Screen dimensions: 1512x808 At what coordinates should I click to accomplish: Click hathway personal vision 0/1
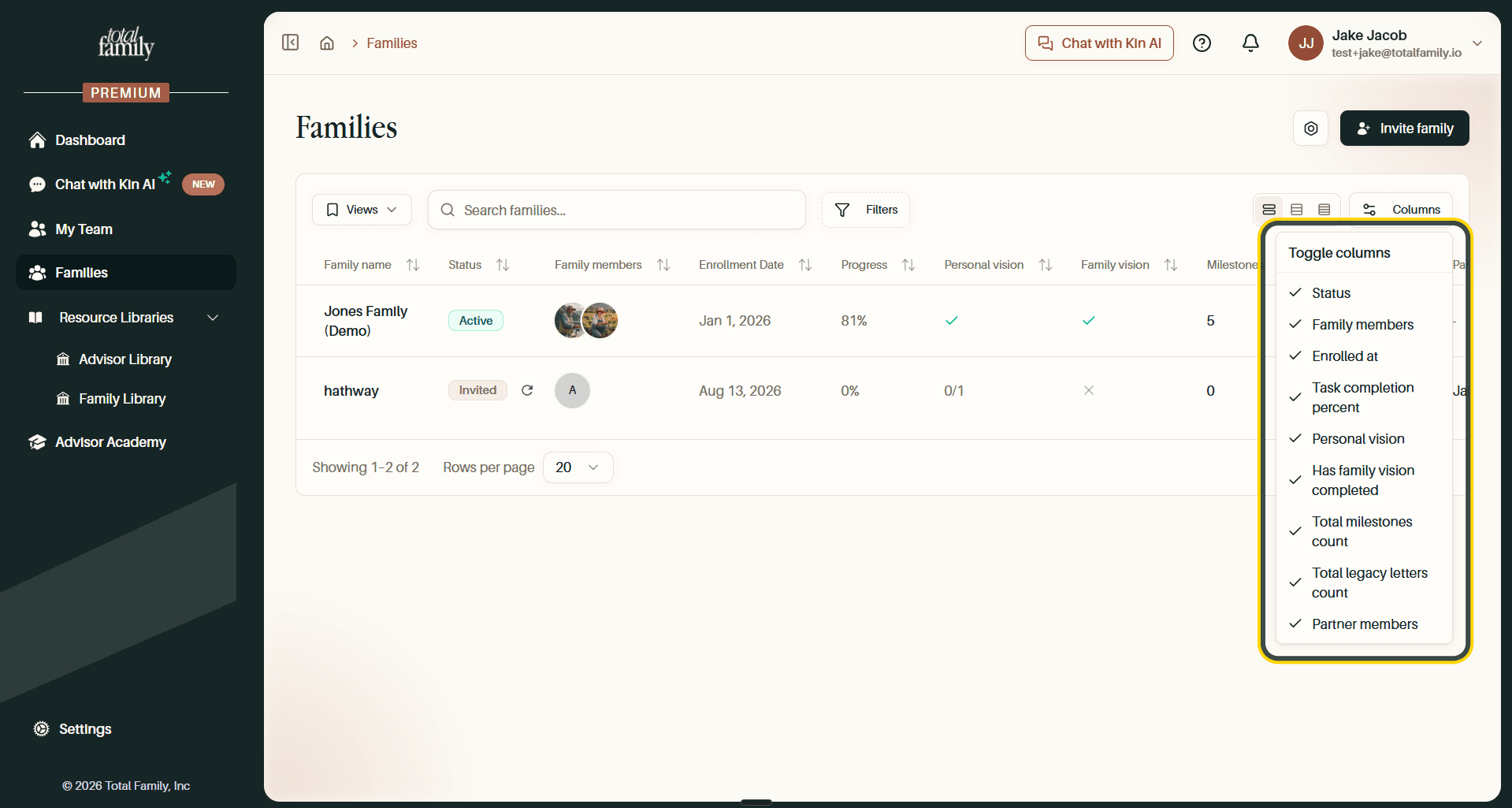953,391
